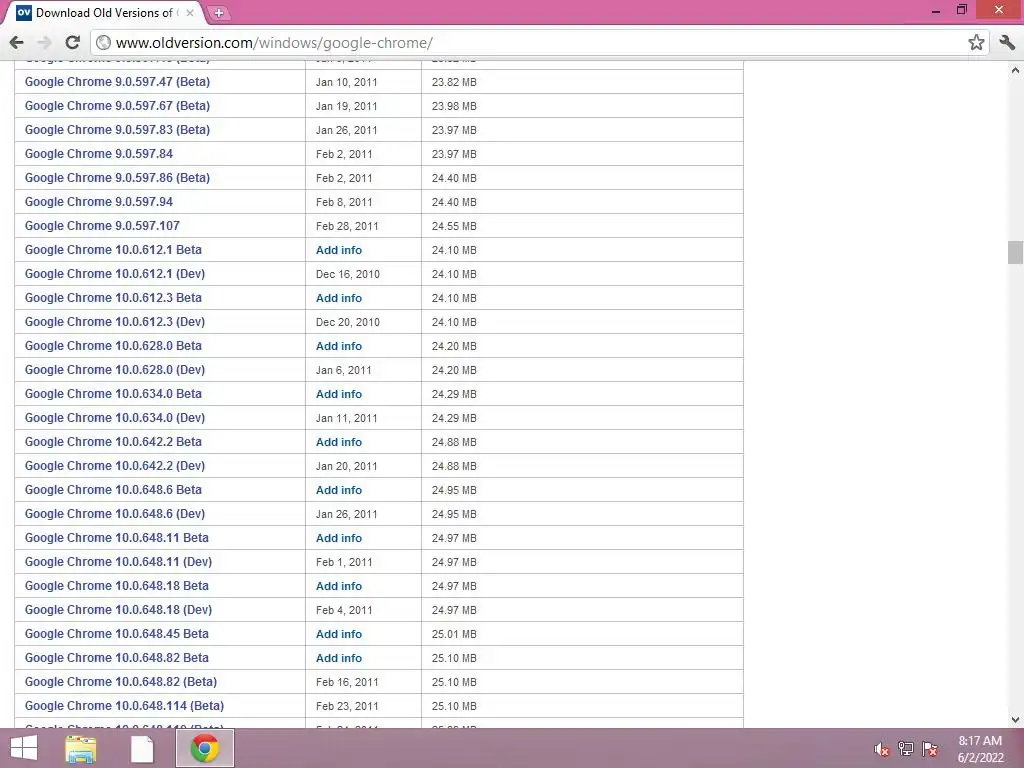The width and height of the screenshot is (1024, 768).
Task: Reload the current page
Action: pos(72,43)
